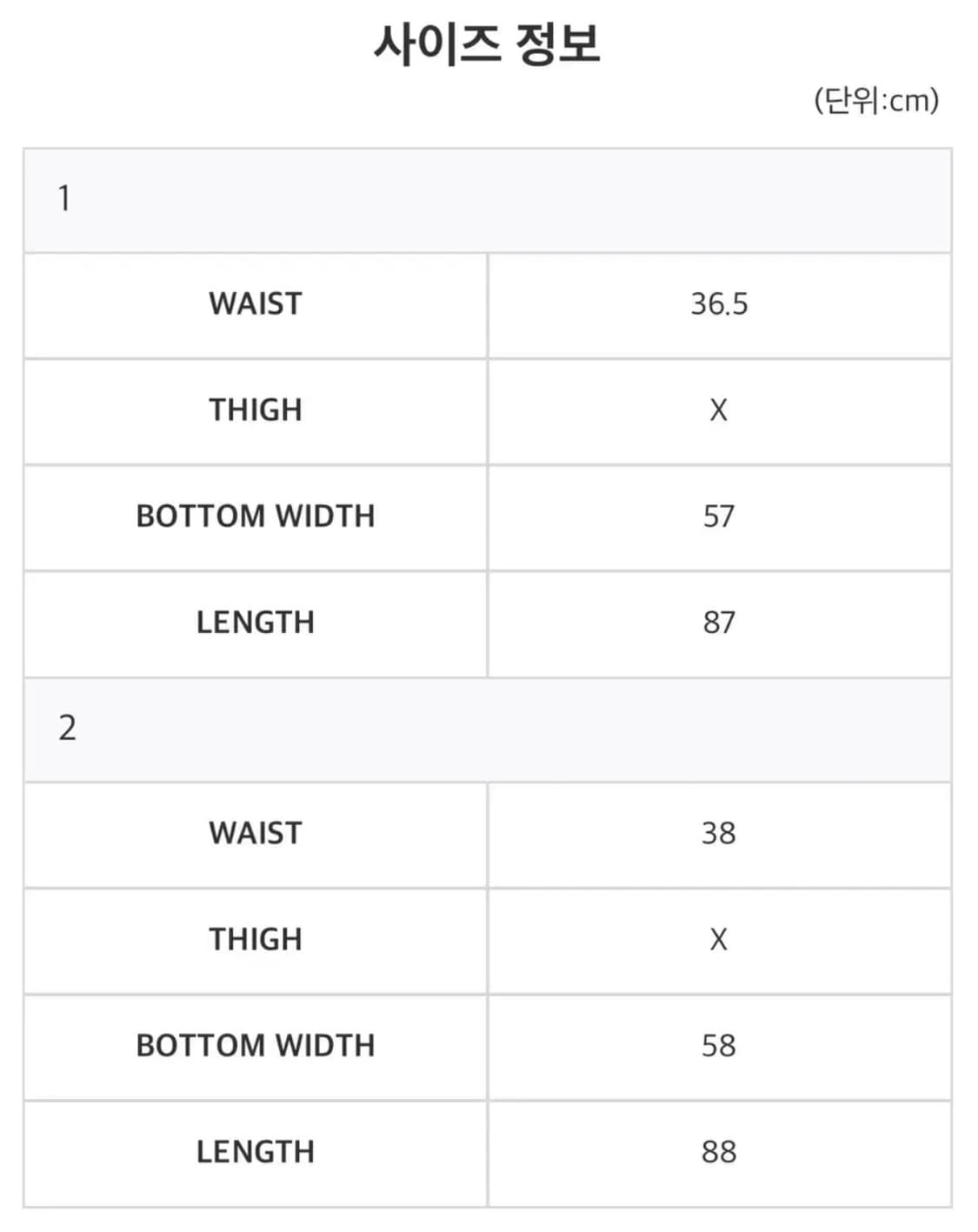Click the LENGTH label under size 1
Screen dimensions: 978x1232
[x=256, y=623]
